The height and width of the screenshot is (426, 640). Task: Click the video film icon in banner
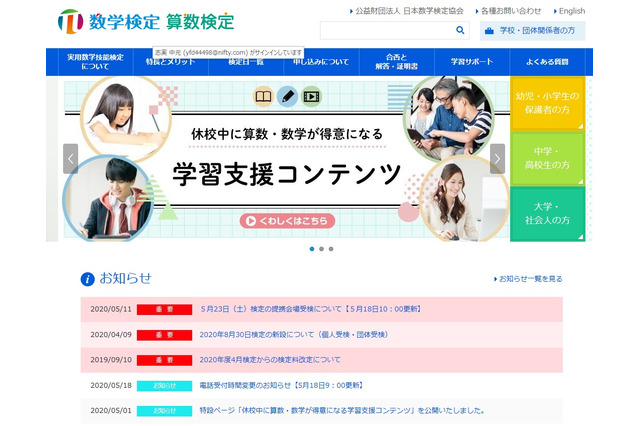(311, 97)
